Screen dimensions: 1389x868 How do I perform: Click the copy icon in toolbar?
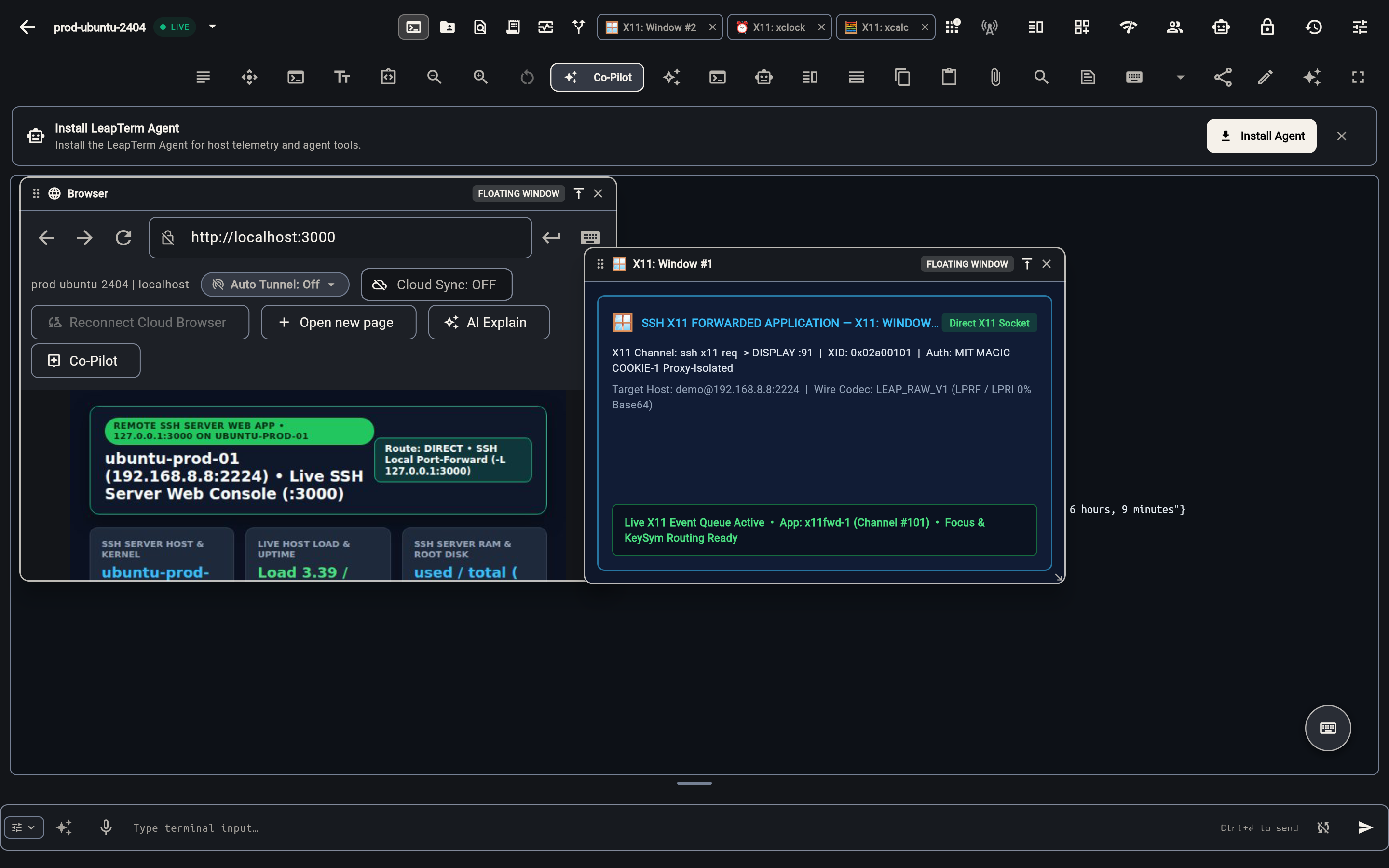[x=902, y=77]
